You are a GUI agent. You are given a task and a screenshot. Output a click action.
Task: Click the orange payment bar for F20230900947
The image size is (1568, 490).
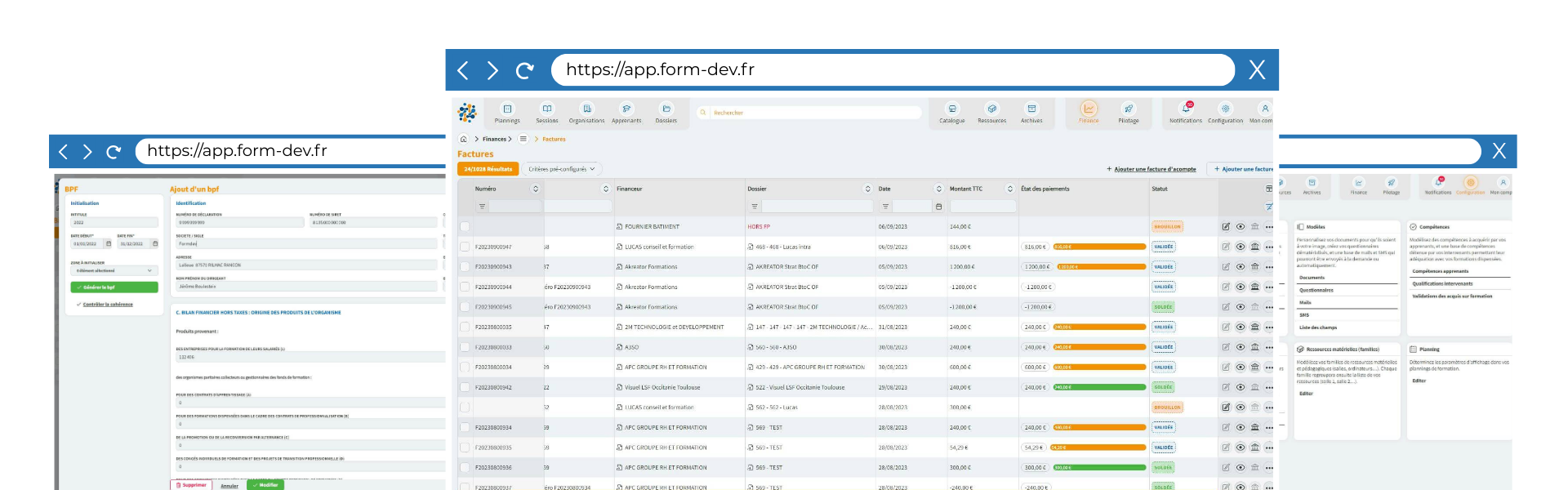click(1099, 247)
